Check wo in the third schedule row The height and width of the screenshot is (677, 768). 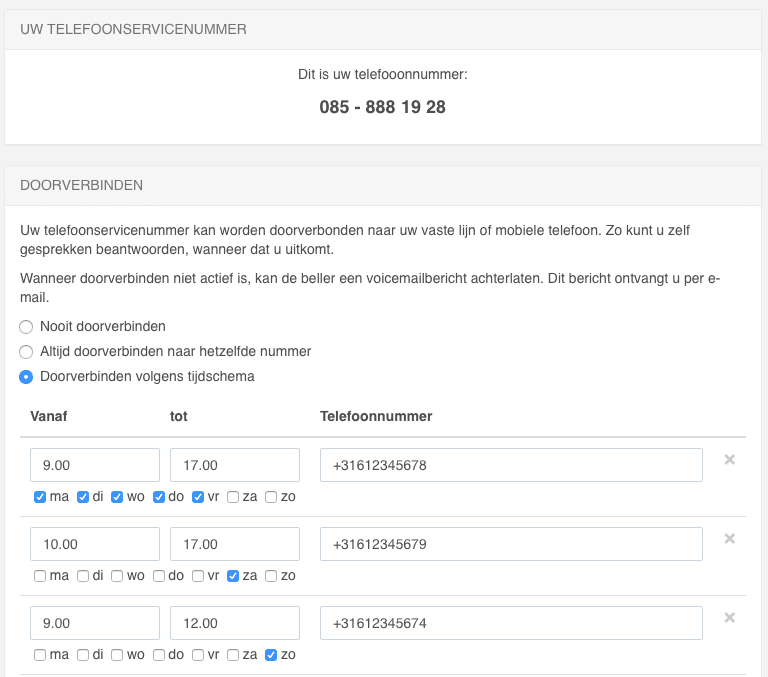117,655
